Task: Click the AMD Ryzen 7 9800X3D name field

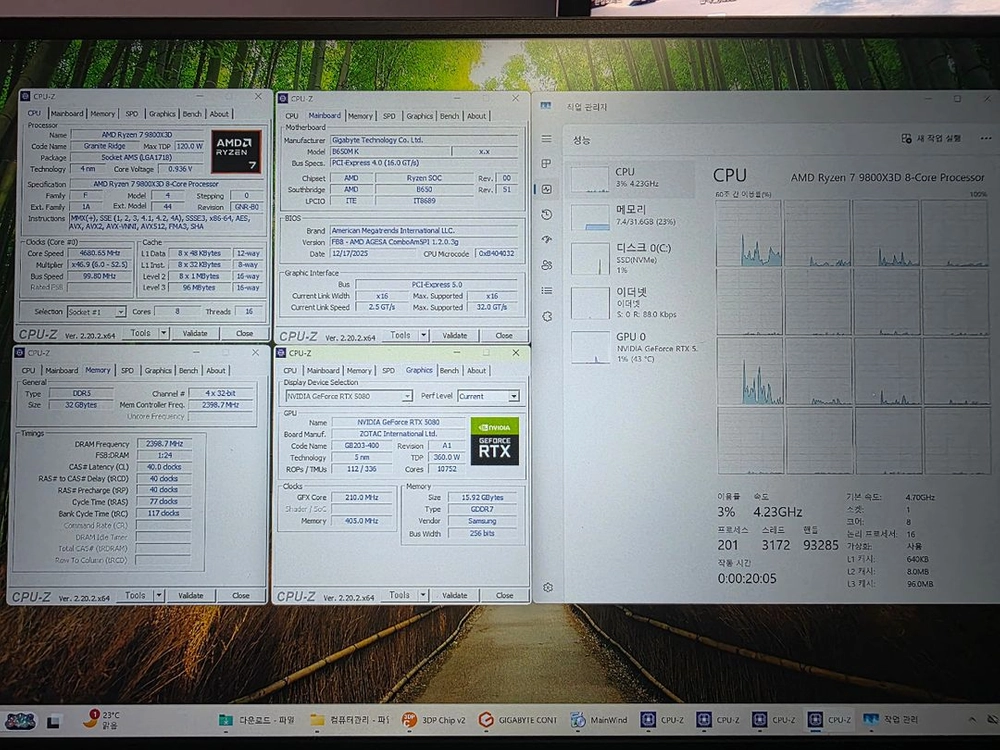Action: click(x=137, y=135)
